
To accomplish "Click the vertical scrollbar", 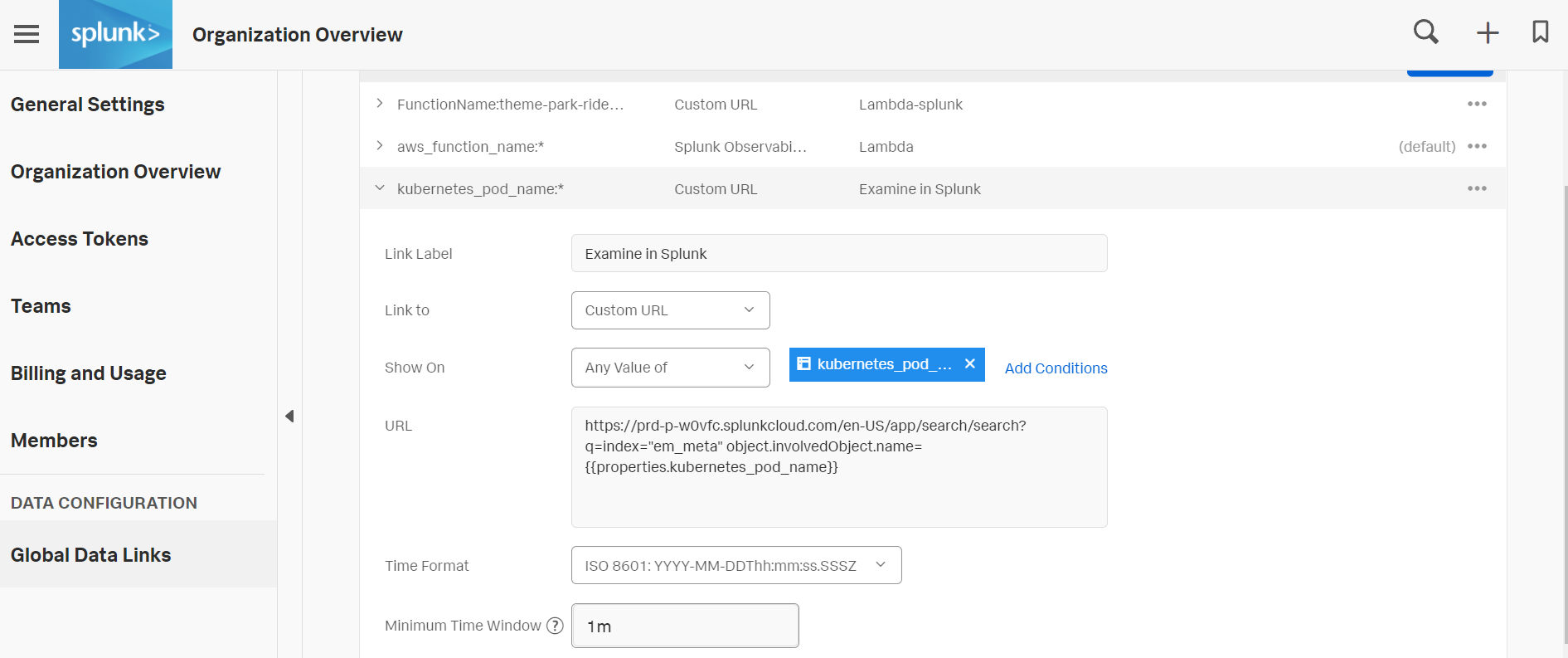I will 1565,415.
